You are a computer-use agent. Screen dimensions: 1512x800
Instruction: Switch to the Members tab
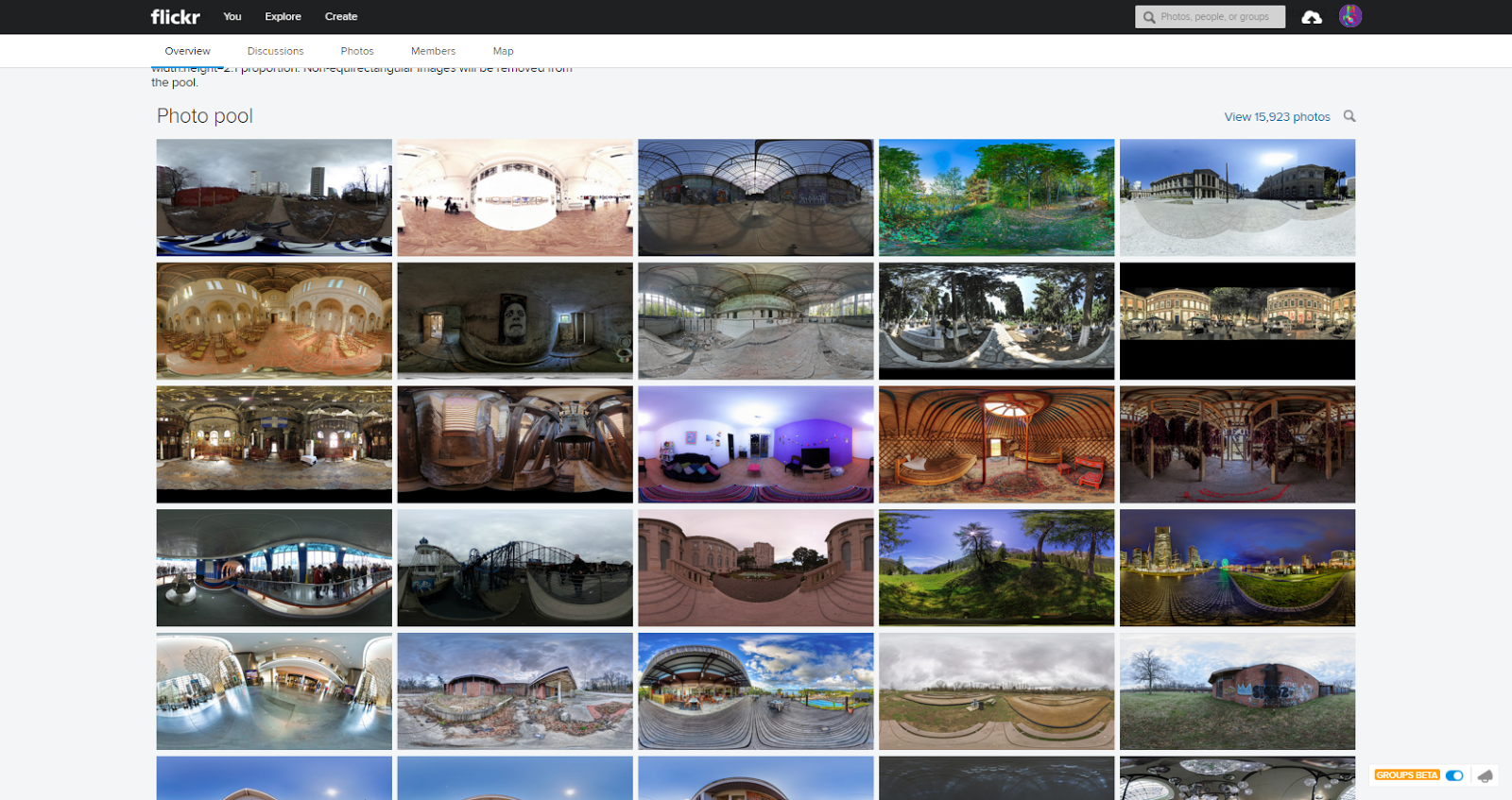click(x=433, y=51)
